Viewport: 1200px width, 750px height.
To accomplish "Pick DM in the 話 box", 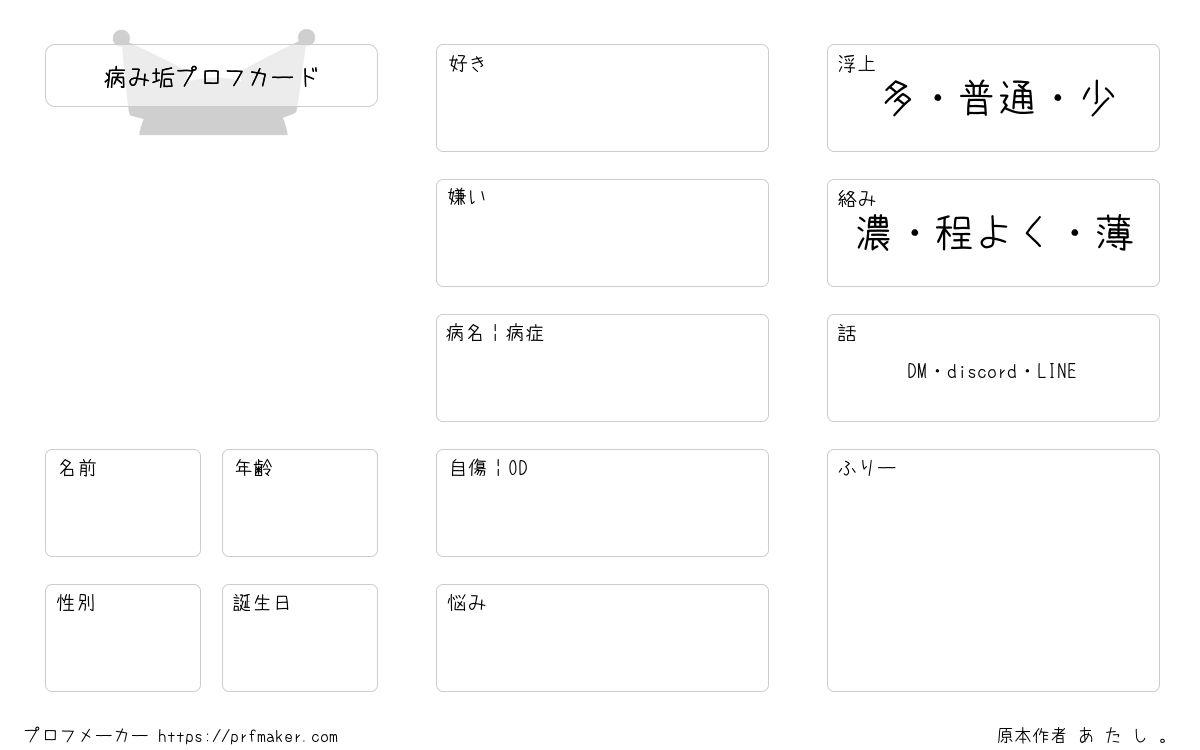I will [x=917, y=372].
